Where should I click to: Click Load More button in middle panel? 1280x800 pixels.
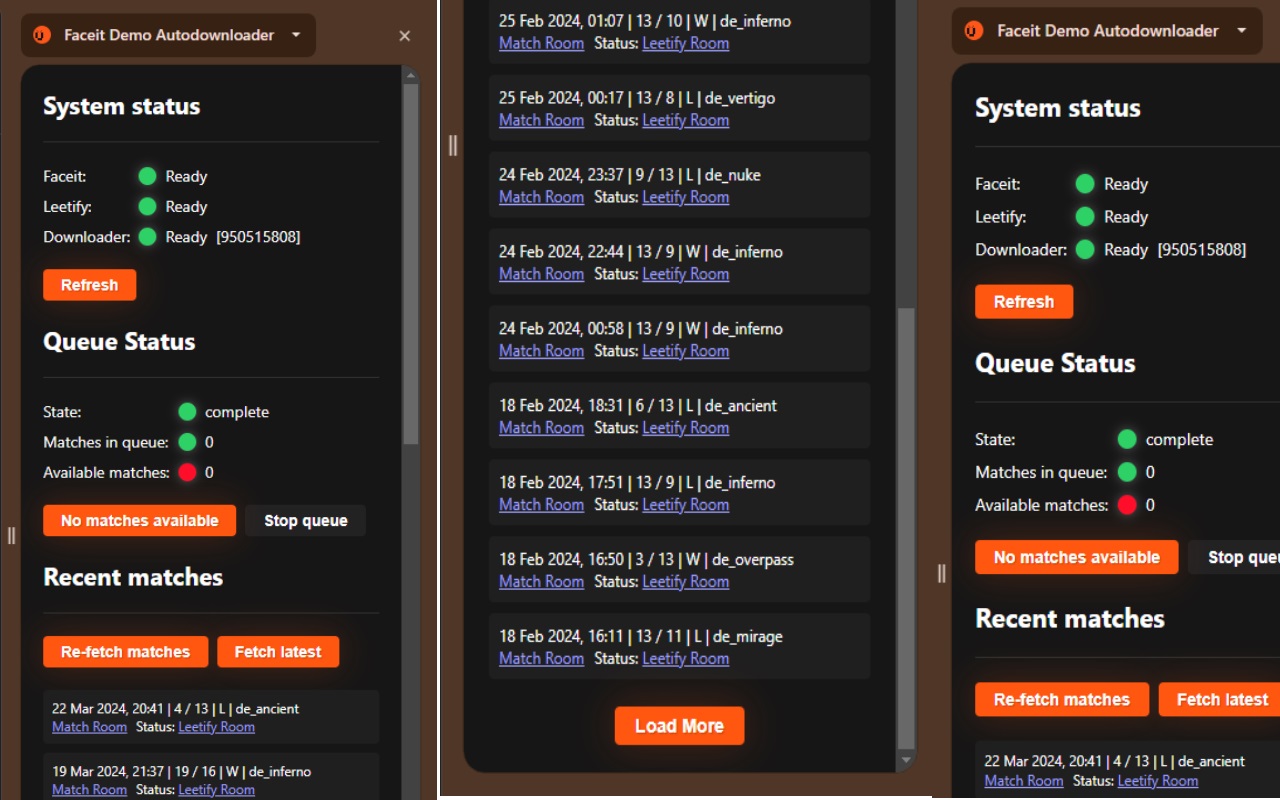[x=679, y=726]
